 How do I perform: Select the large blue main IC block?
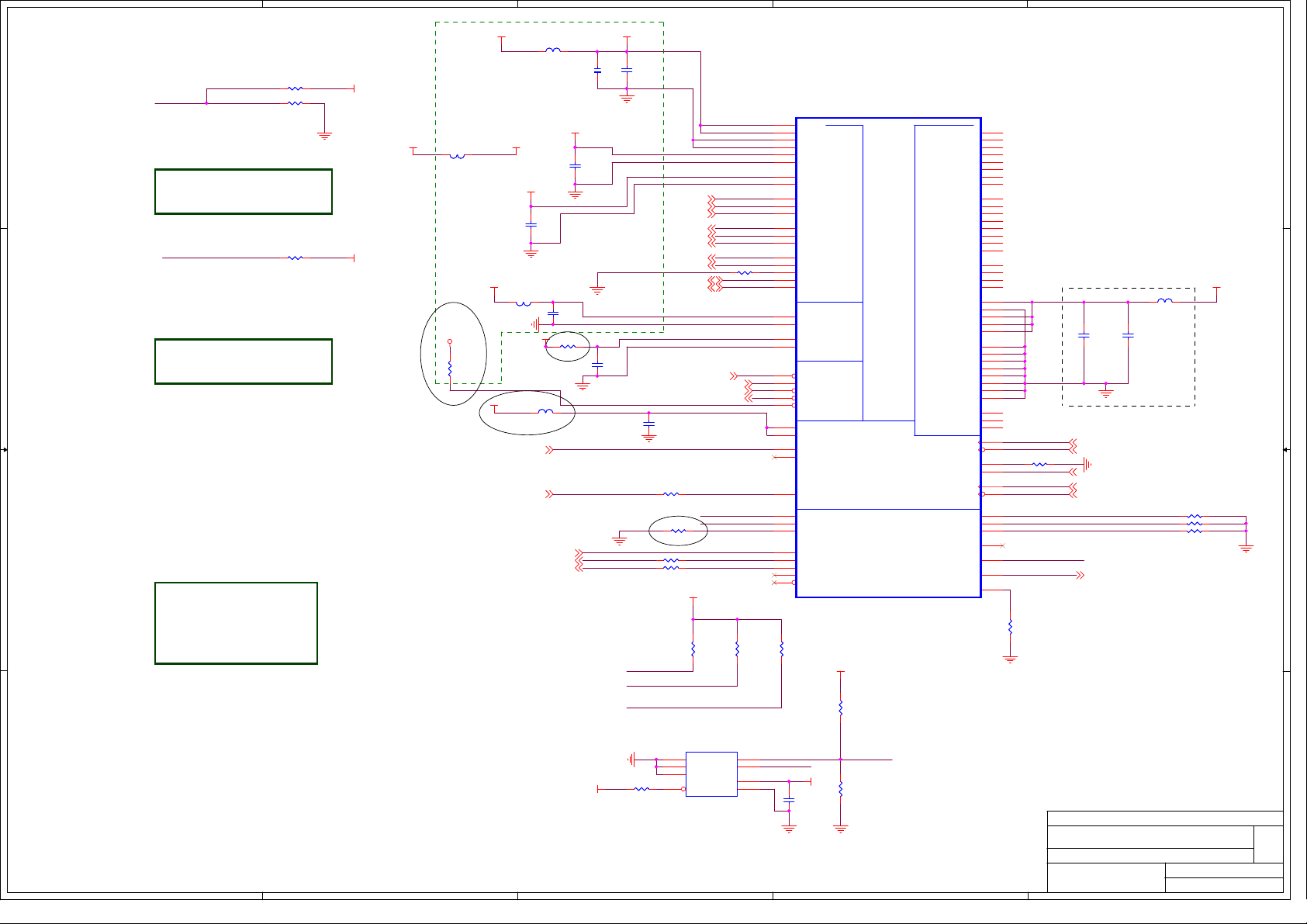click(888, 358)
